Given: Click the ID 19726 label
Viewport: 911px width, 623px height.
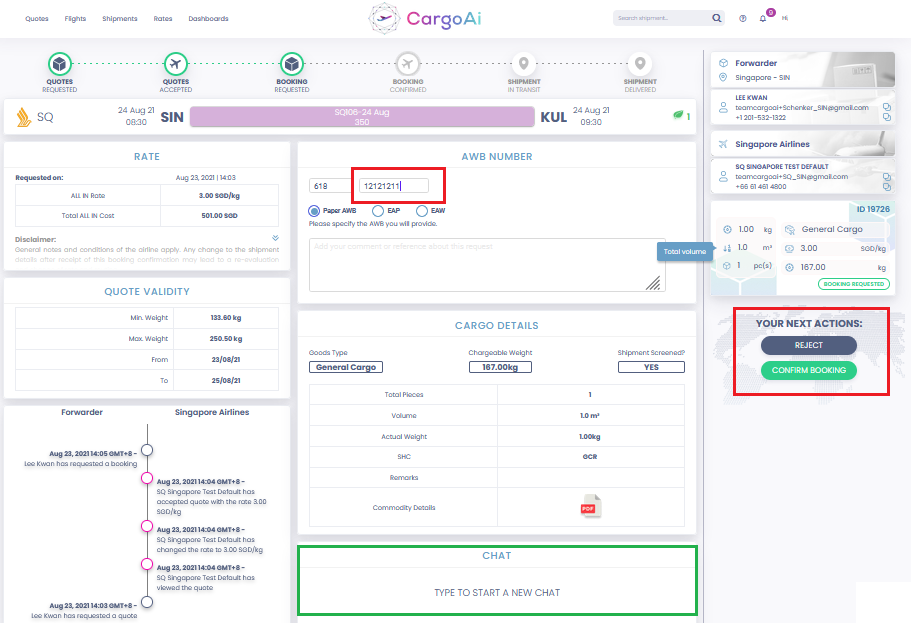Looking at the screenshot, I should coord(873,209).
